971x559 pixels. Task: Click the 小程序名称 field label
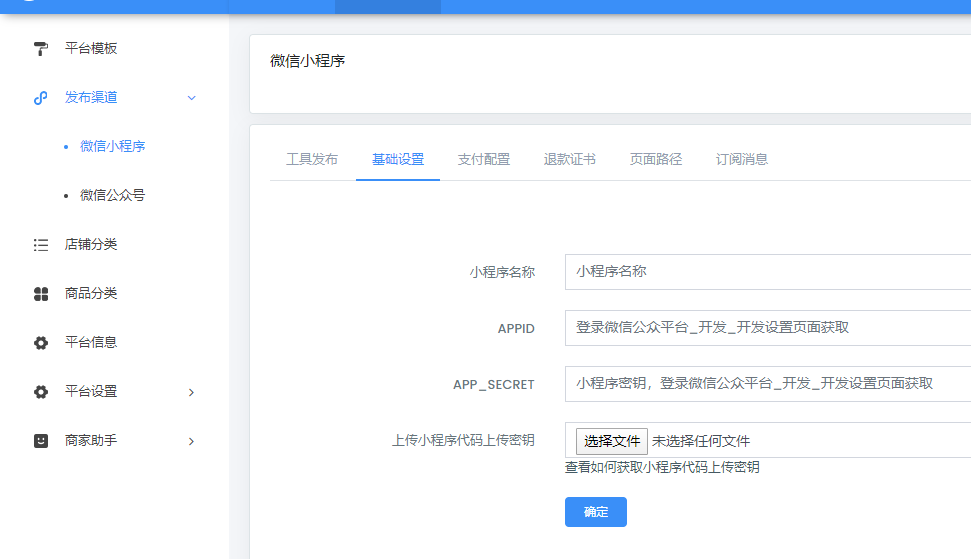tap(502, 272)
